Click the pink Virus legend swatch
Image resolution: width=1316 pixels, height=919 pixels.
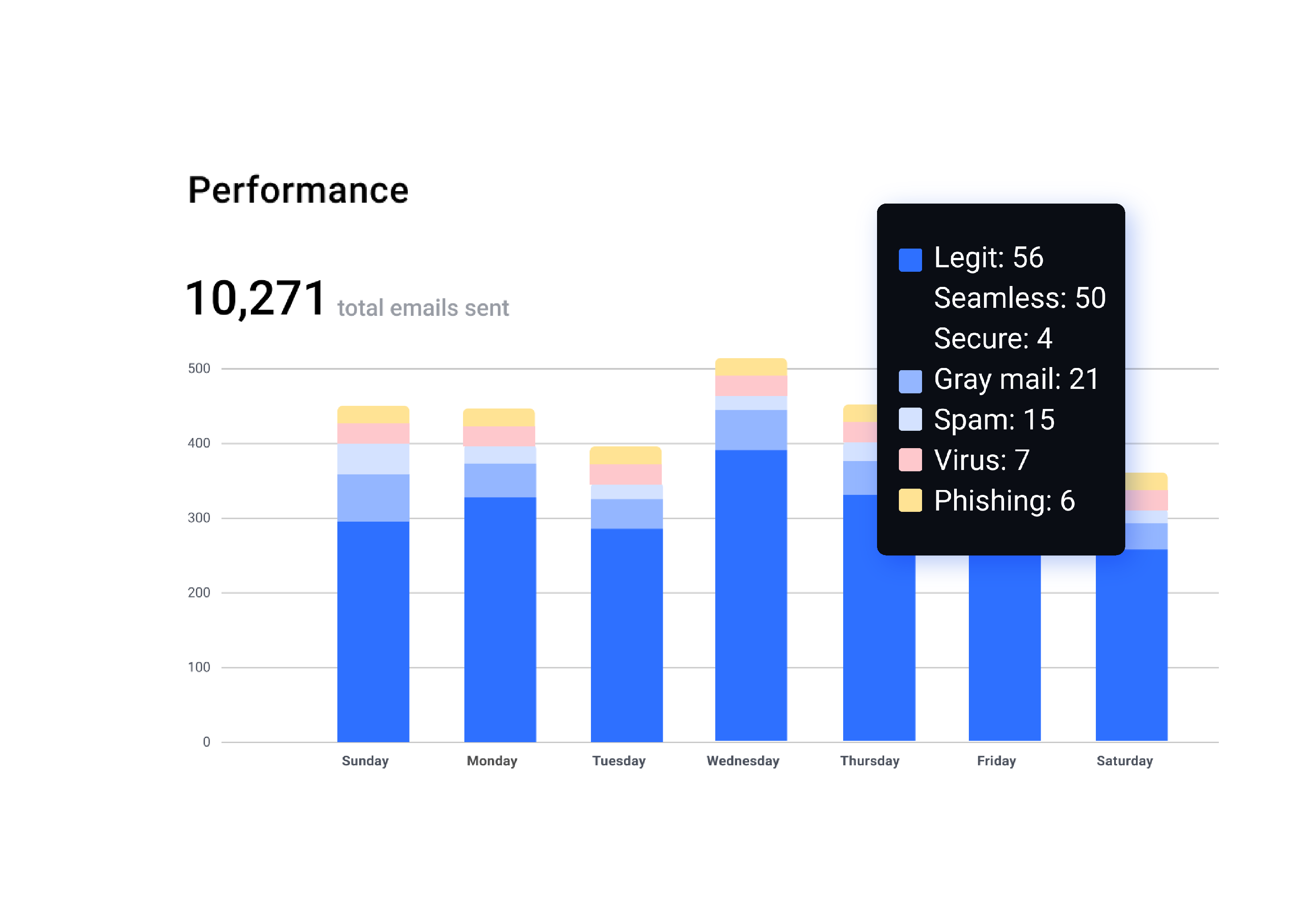coord(910,460)
